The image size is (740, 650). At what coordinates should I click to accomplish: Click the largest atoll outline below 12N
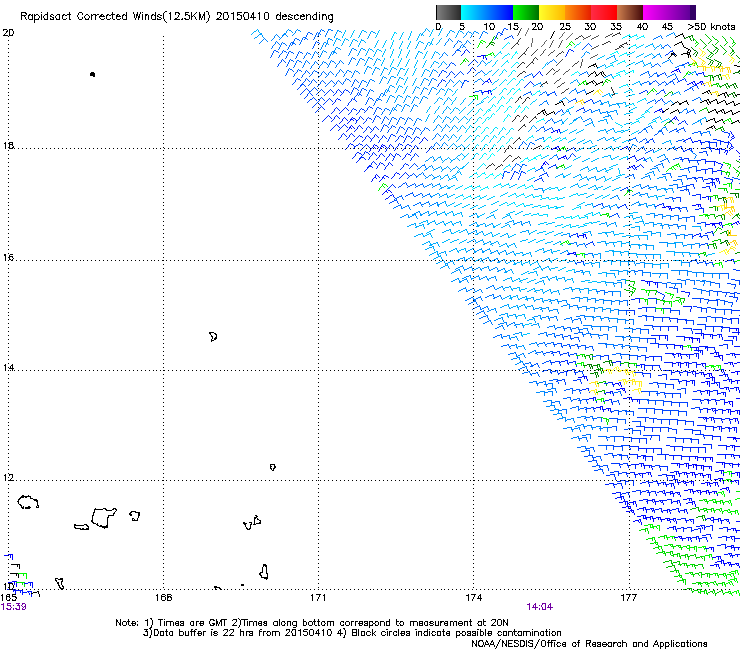[x=104, y=518]
